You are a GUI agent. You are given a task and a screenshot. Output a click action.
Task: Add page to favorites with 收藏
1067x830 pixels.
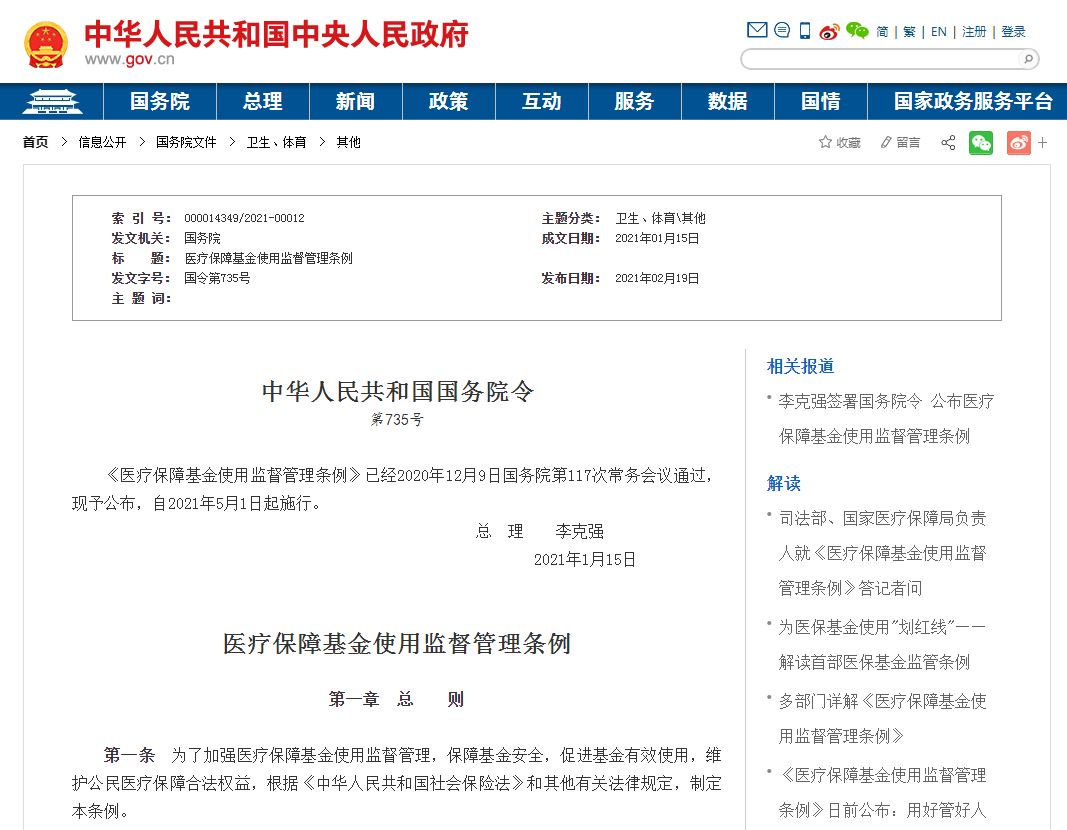(840, 143)
